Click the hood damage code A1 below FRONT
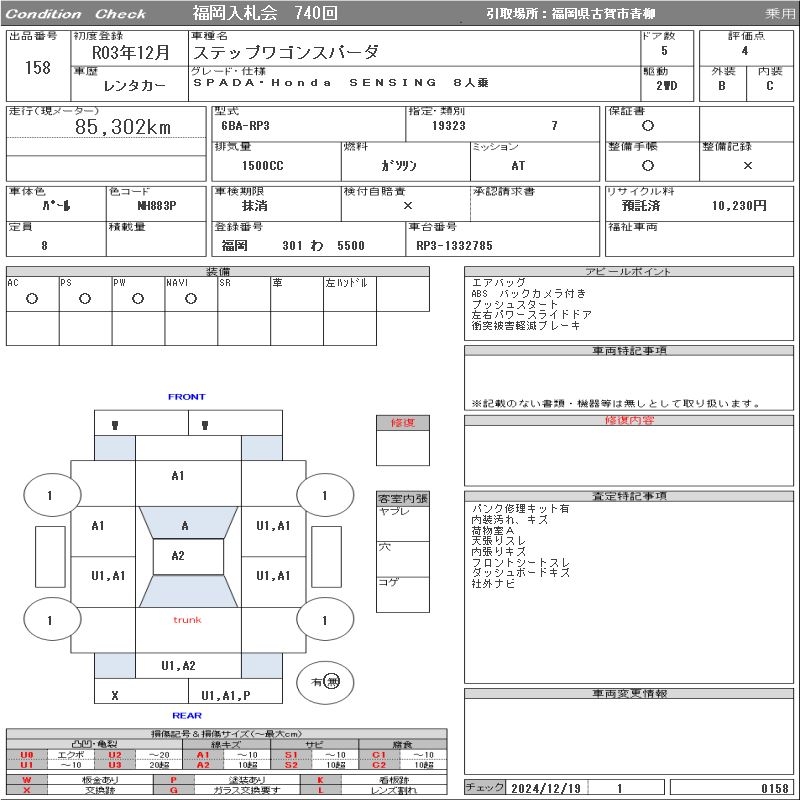 178,476
